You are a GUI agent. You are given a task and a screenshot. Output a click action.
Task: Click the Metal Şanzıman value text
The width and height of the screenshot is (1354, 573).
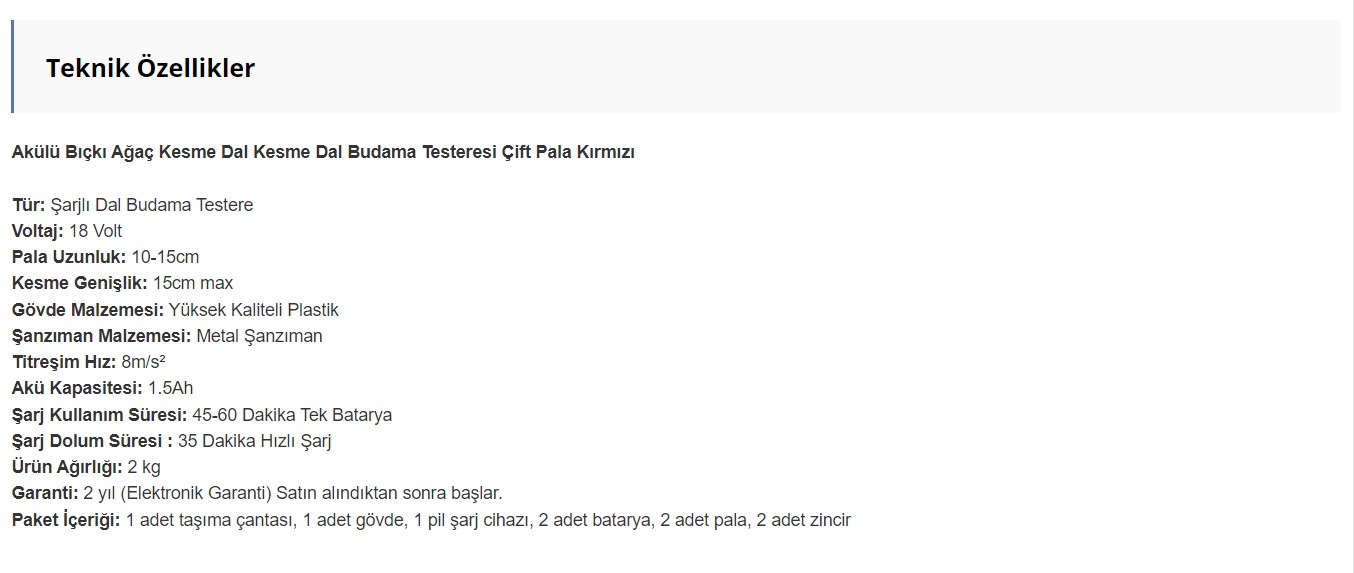259,336
